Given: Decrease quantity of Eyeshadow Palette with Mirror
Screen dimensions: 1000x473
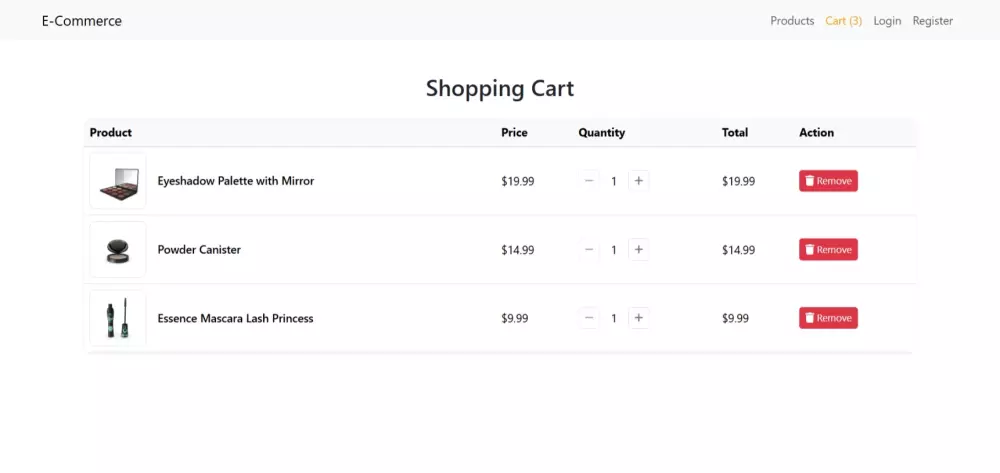Looking at the screenshot, I should tap(589, 181).
